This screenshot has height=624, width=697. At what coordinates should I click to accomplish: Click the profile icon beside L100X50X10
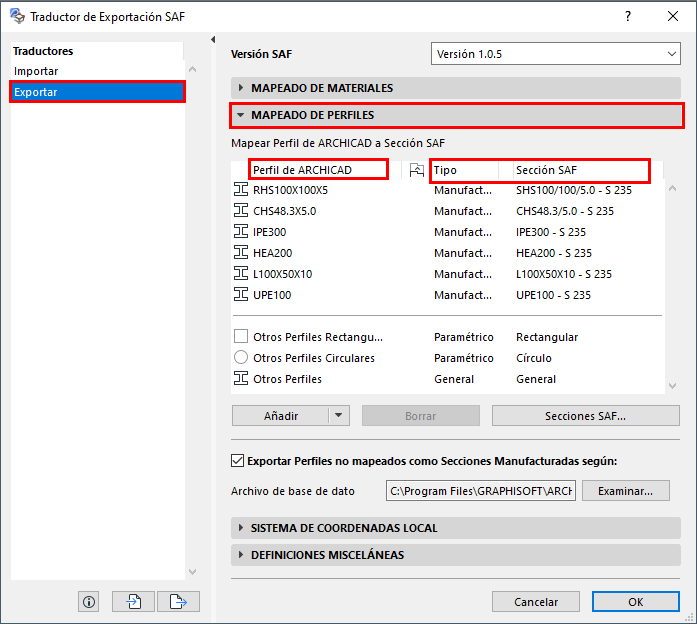point(241,273)
